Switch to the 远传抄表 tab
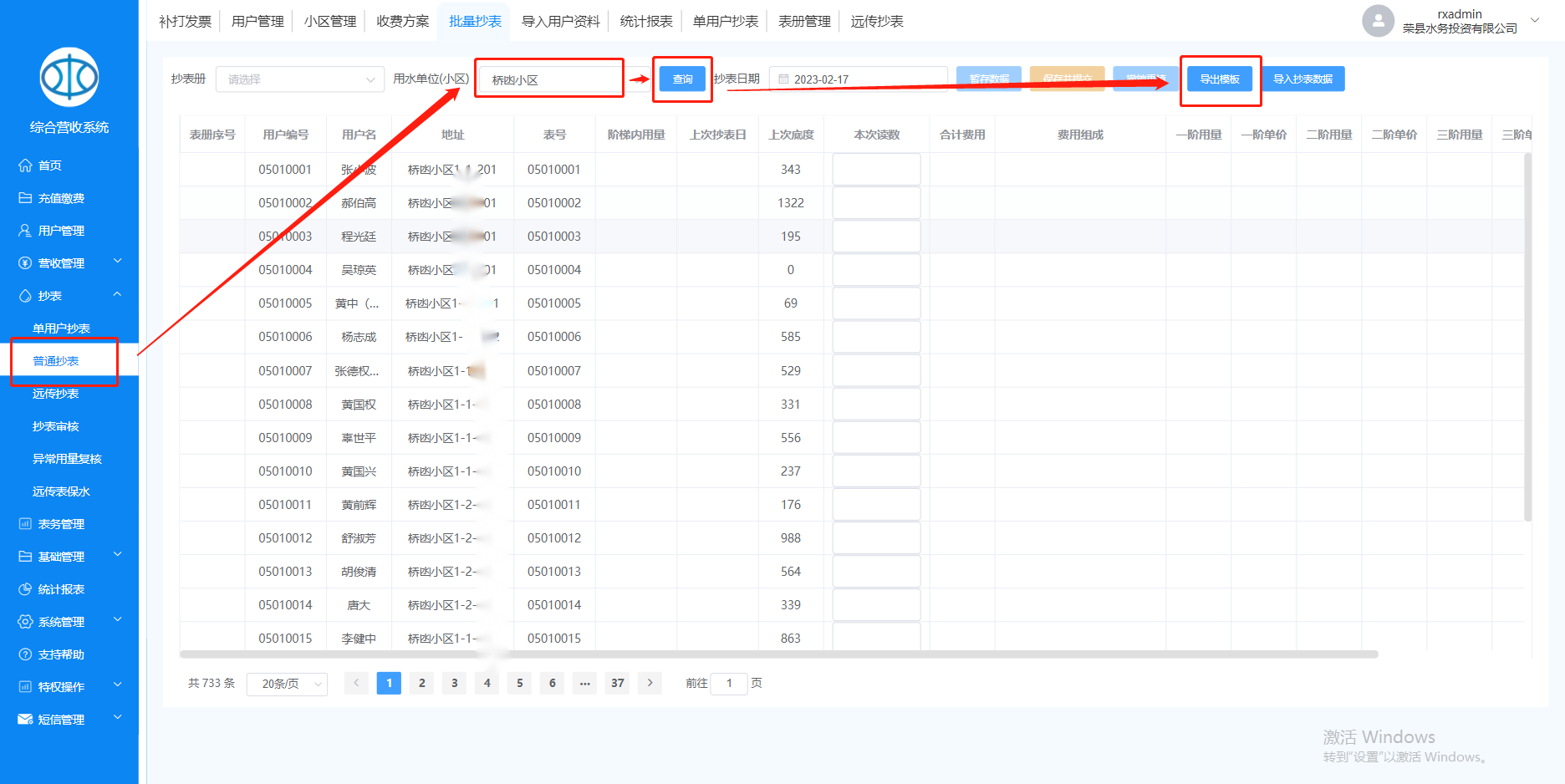The image size is (1565, 784). (877, 21)
